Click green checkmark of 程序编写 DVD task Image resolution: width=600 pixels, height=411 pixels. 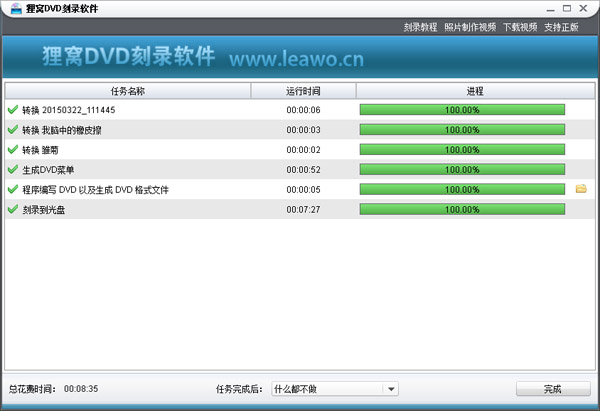[13, 189]
